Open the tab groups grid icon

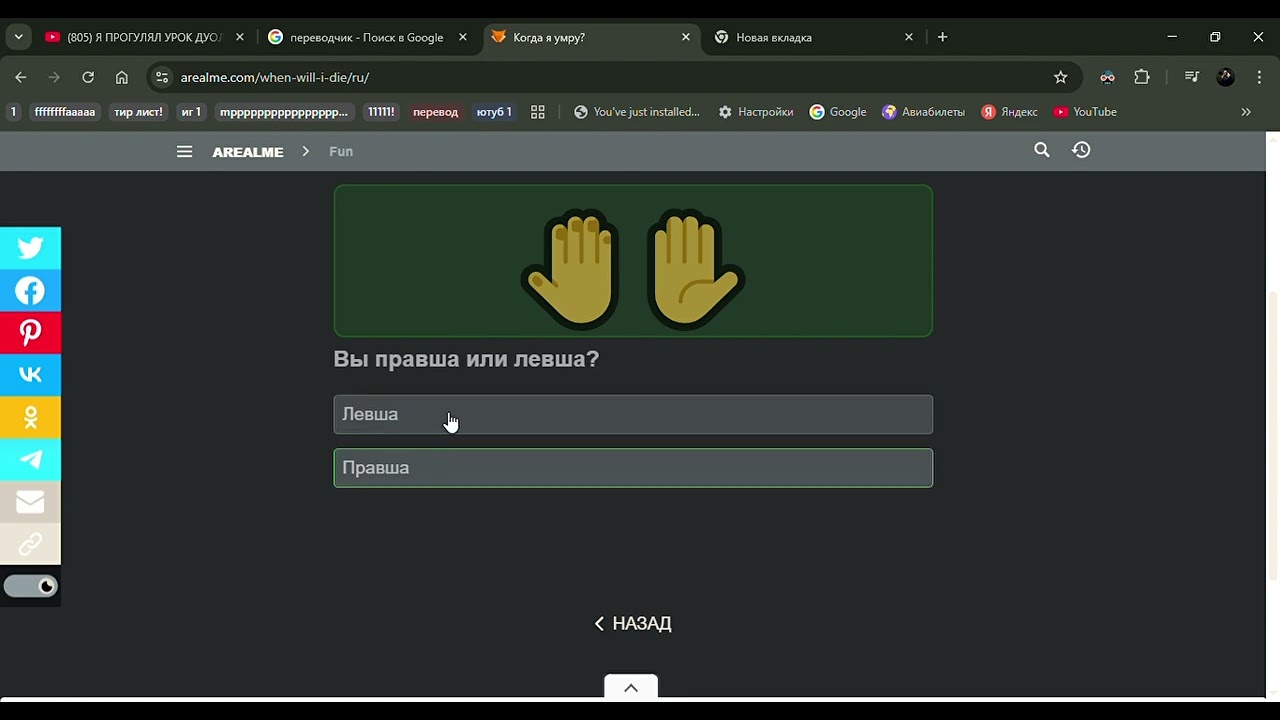tap(538, 112)
